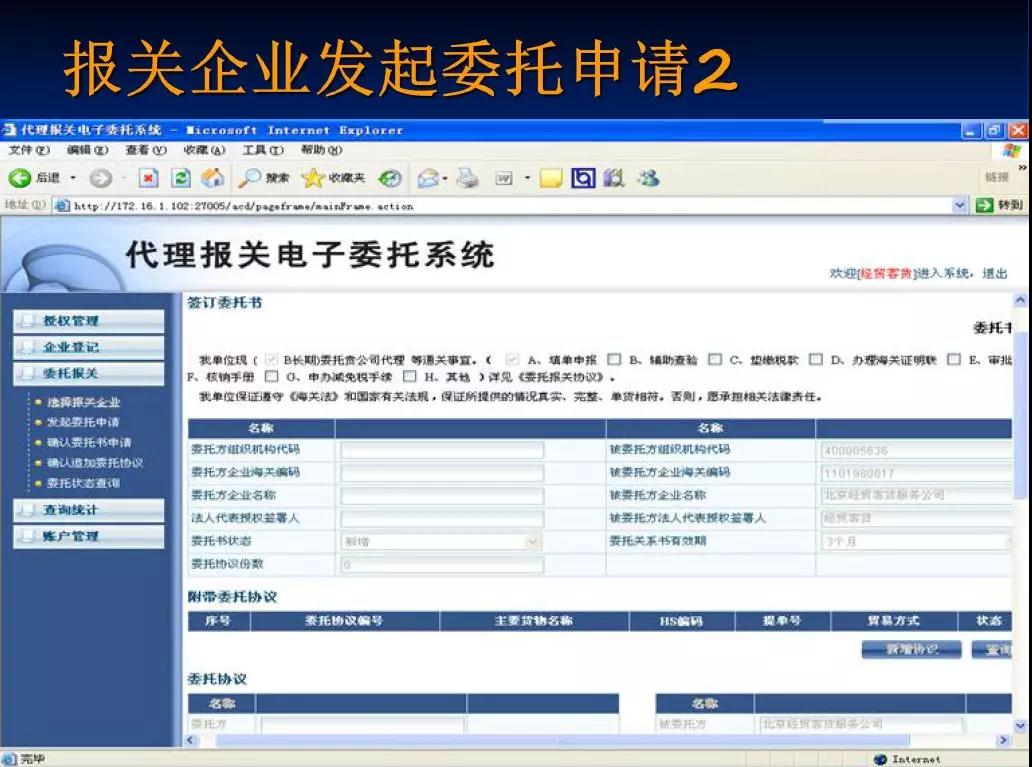Click the 退出 logout link

[994, 273]
